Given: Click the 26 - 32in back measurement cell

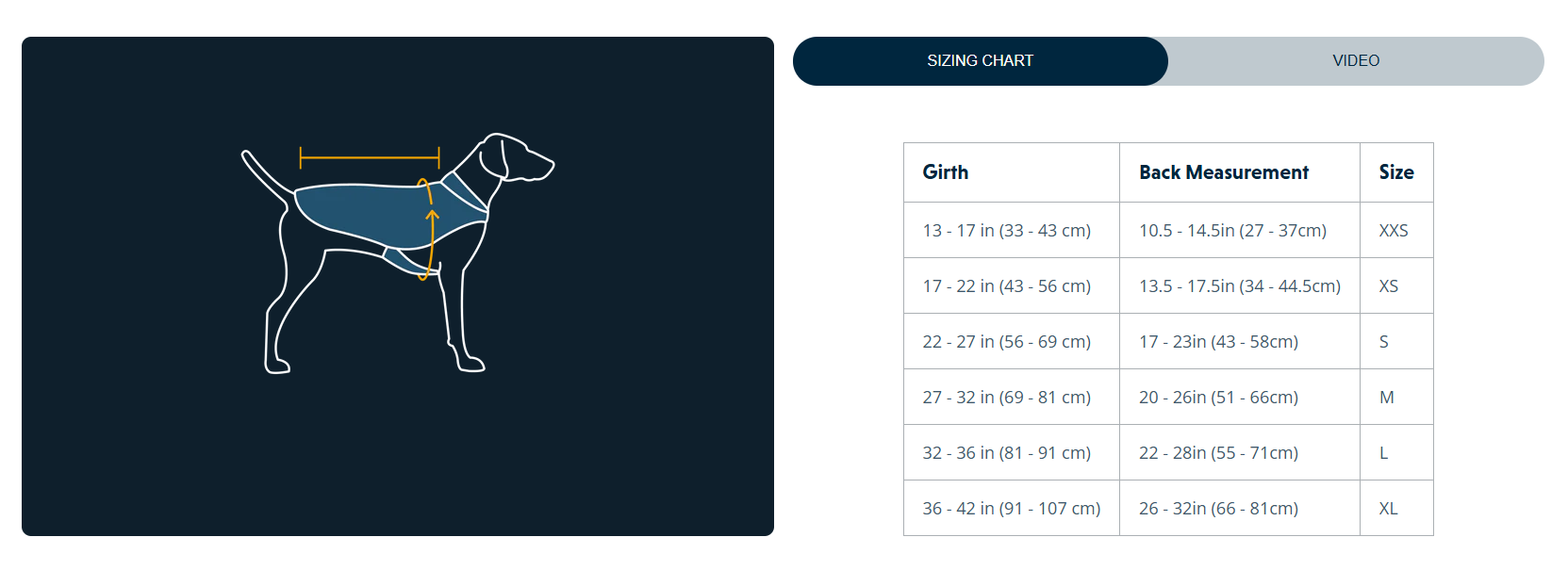Looking at the screenshot, I should coord(1218,509).
